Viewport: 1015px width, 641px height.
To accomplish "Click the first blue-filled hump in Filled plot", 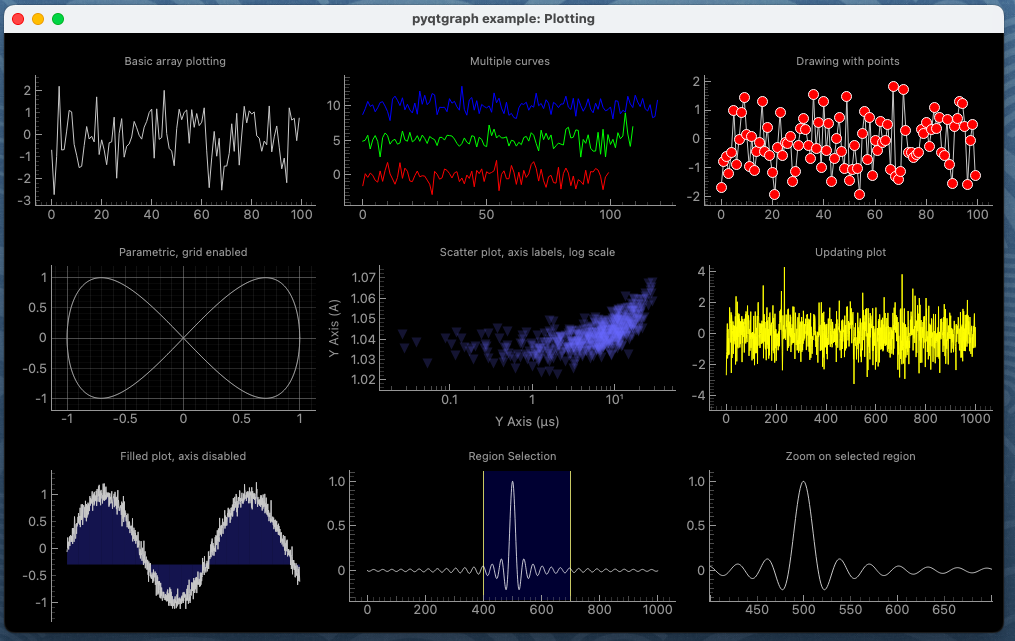I will (104, 531).
